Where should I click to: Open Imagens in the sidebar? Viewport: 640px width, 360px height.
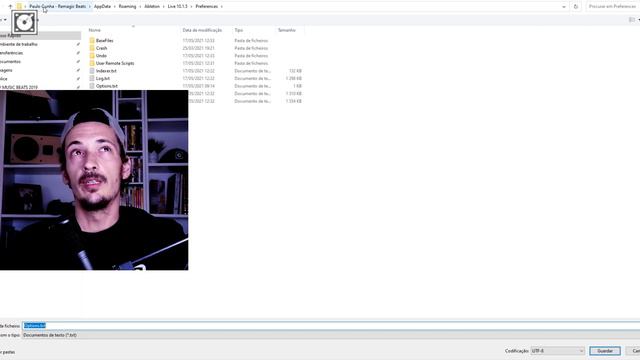coord(6,70)
